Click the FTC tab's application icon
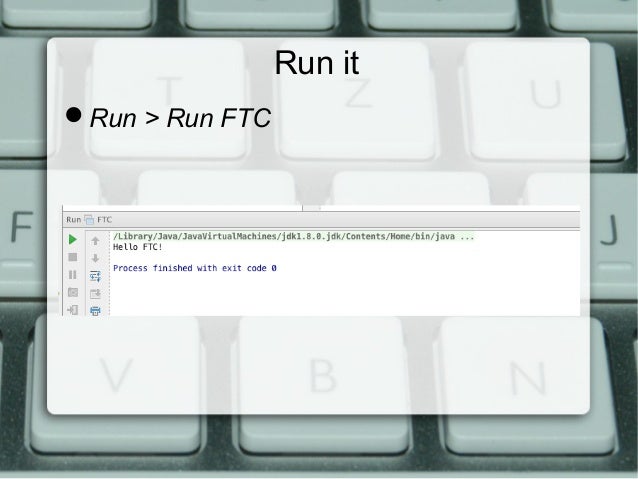Screen dimensions: 638x479 click(x=89, y=220)
